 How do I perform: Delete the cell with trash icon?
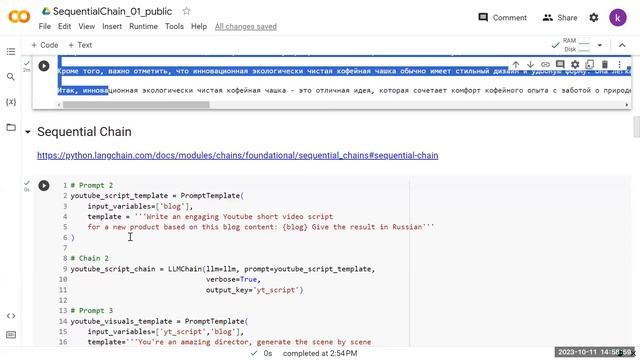[605, 64]
